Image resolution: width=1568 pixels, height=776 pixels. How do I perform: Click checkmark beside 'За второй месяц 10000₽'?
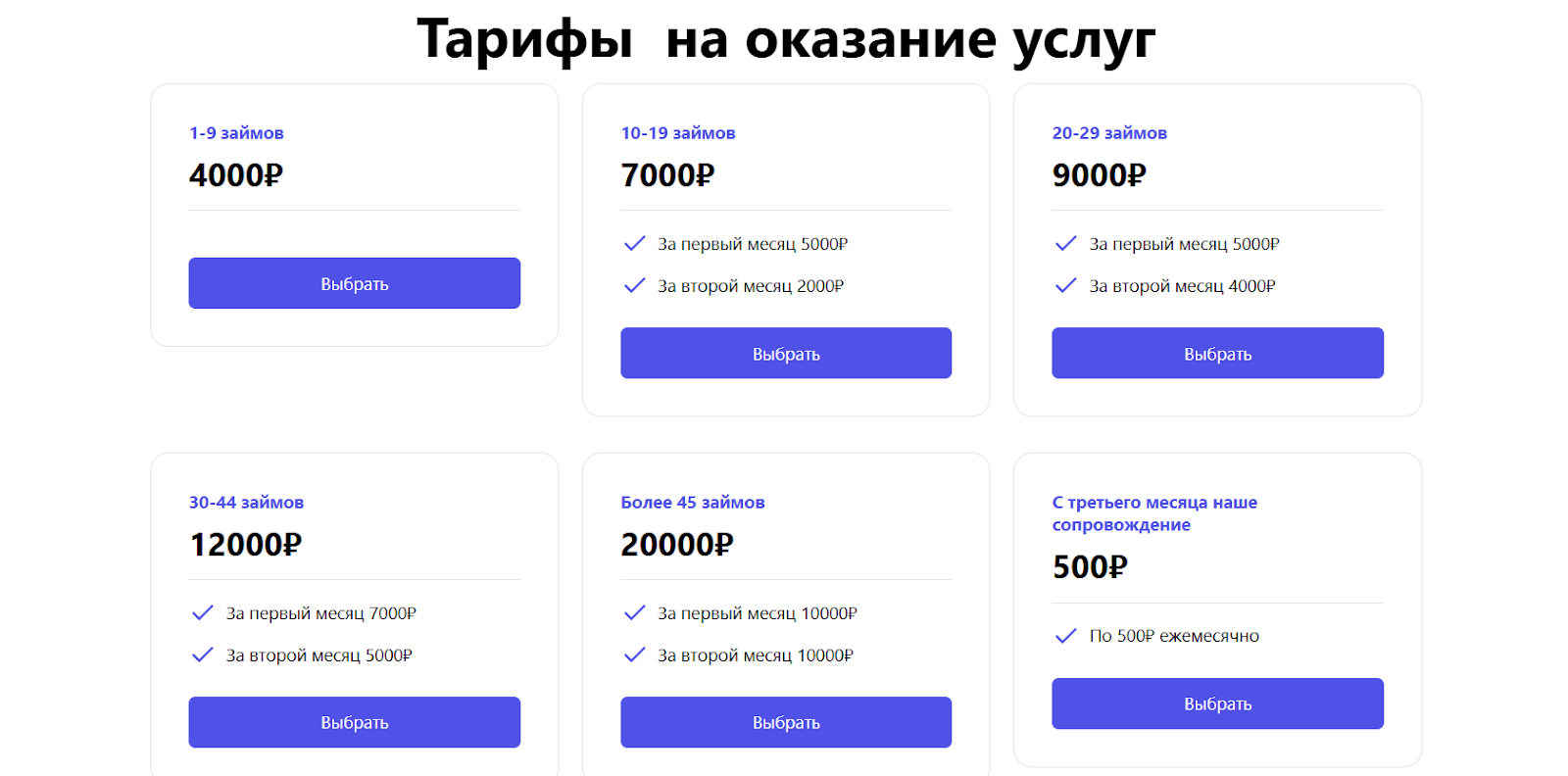[634, 655]
